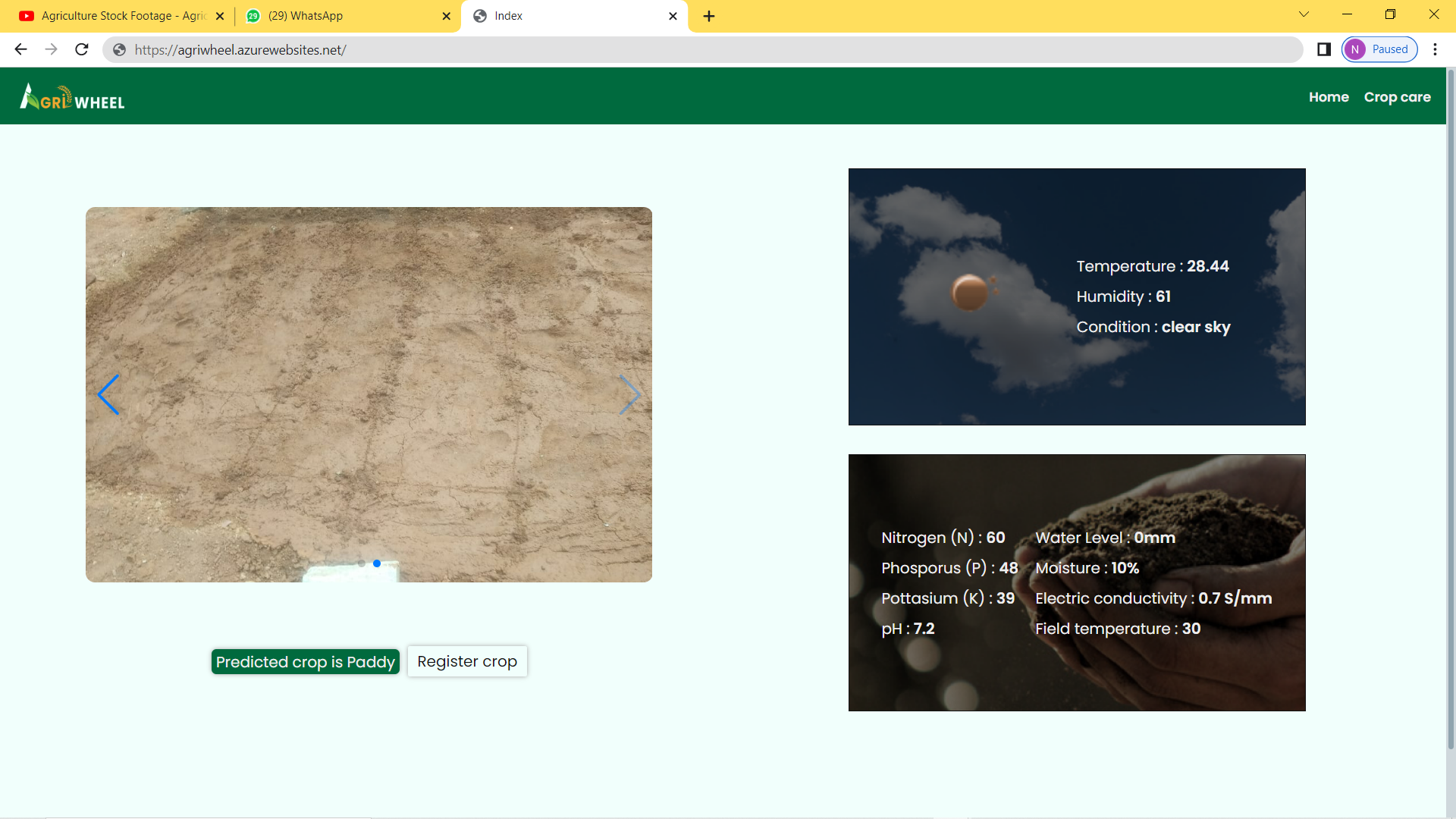
Task: View site information icon in address bar
Action: coord(119,49)
